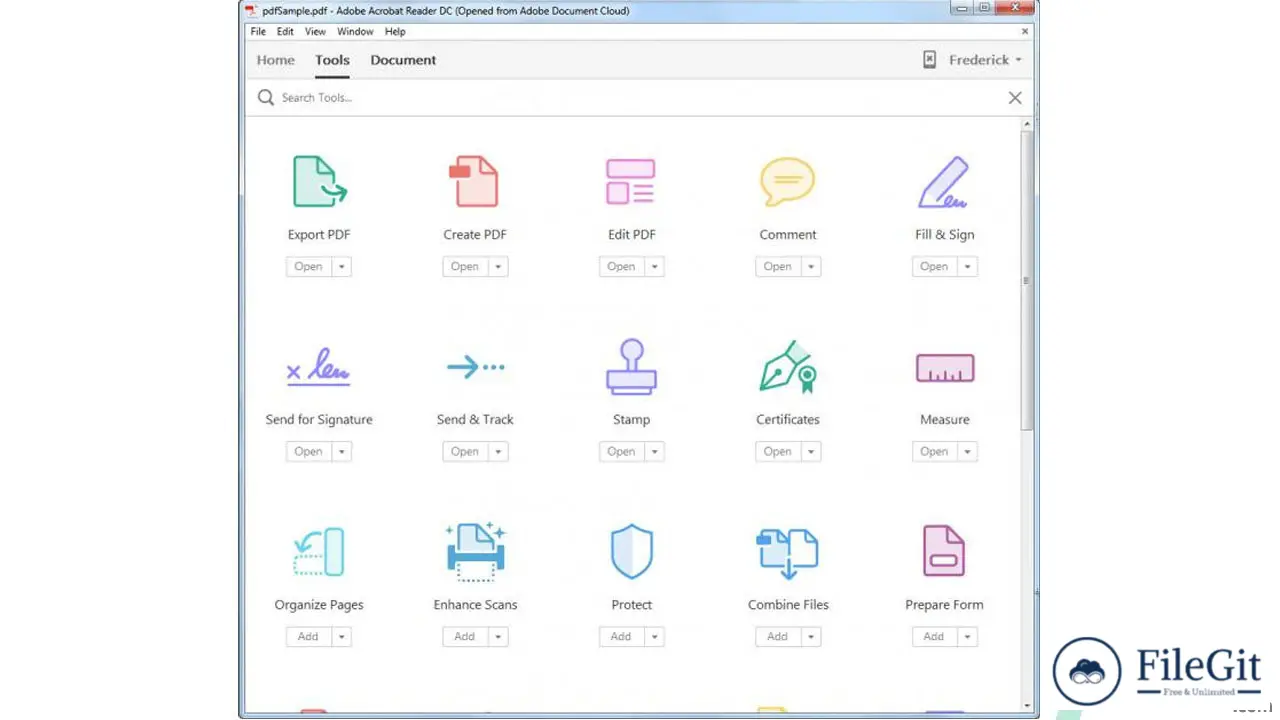Click the mobile link icon beside Frederick
Image resolution: width=1280 pixels, height=720 pixels.
point(929,60)
